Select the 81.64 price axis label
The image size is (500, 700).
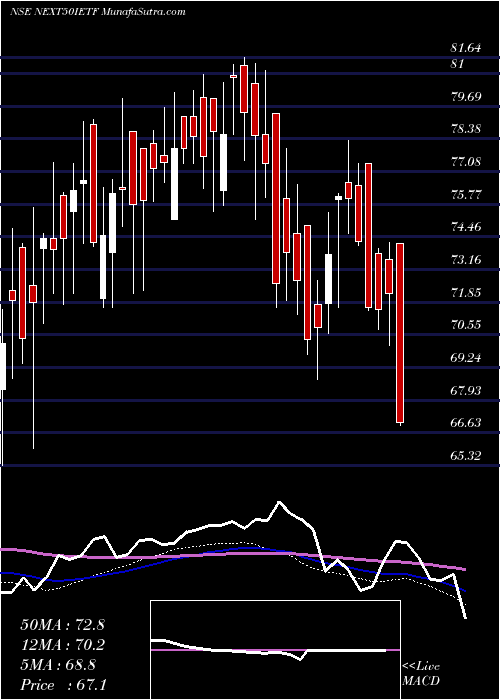coord(466,48)
